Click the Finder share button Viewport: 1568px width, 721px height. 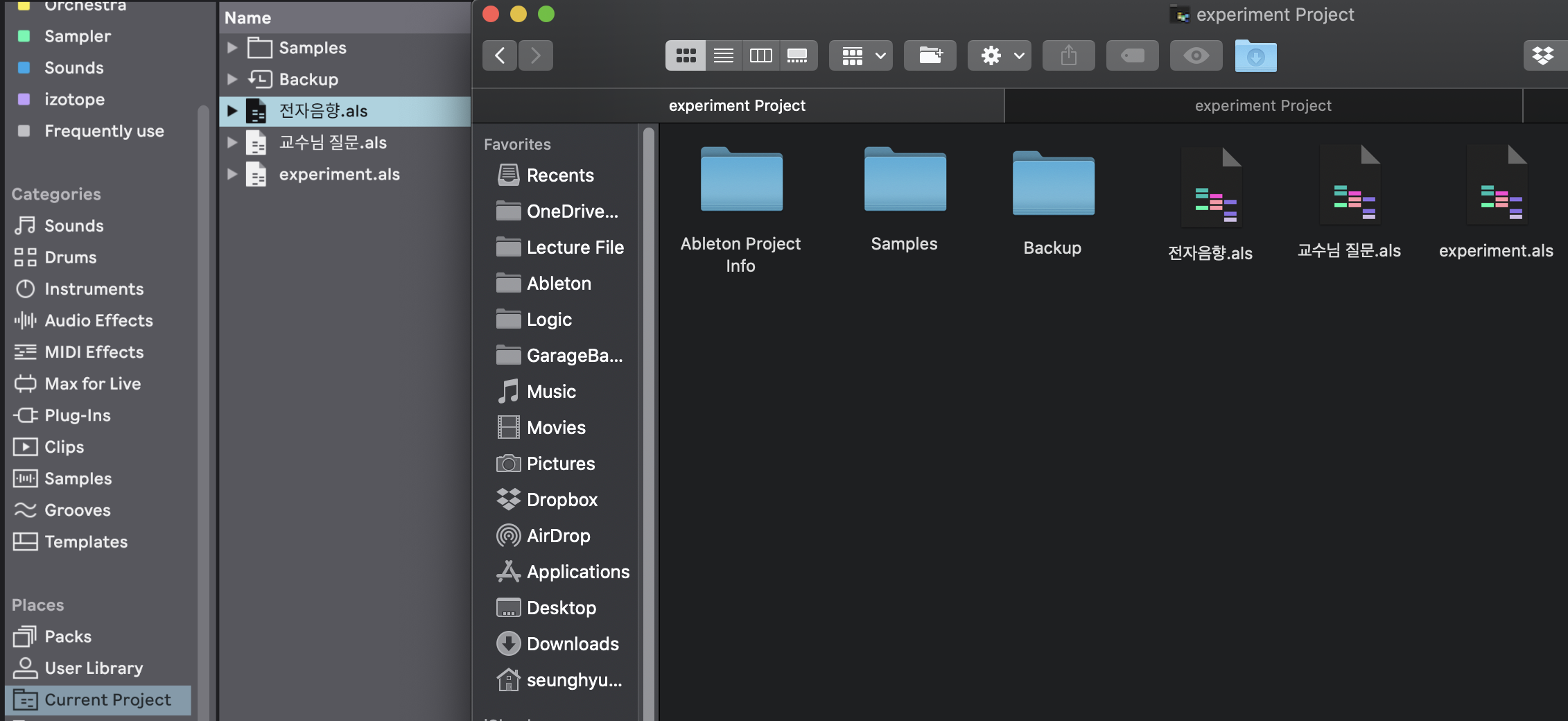[1069, 55]
